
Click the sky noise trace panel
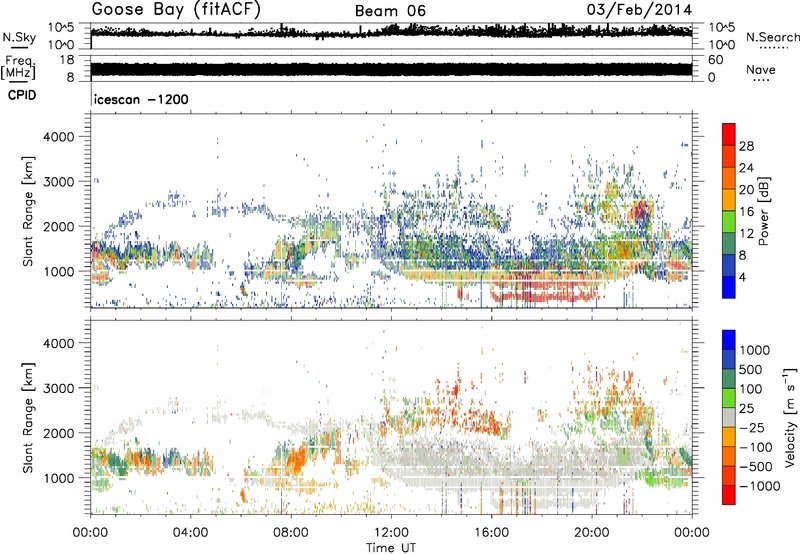[391, 36]
